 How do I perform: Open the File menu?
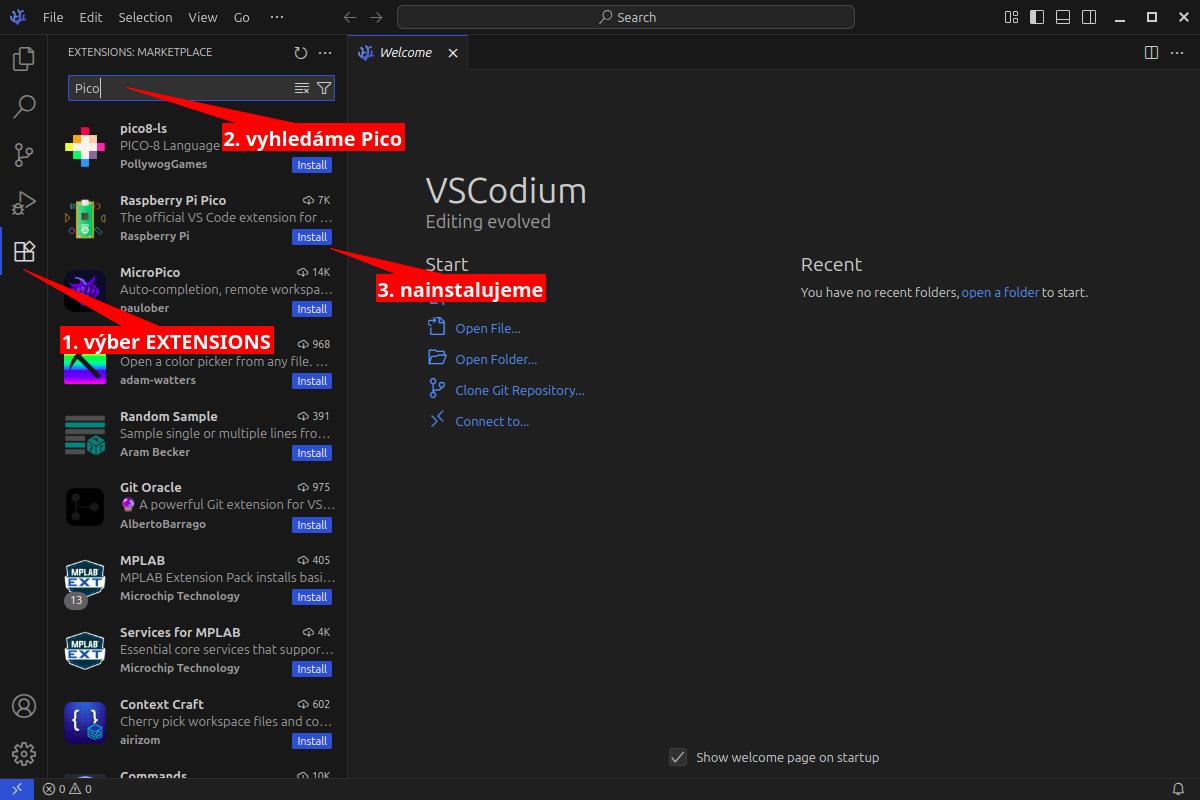click(52, 17)
